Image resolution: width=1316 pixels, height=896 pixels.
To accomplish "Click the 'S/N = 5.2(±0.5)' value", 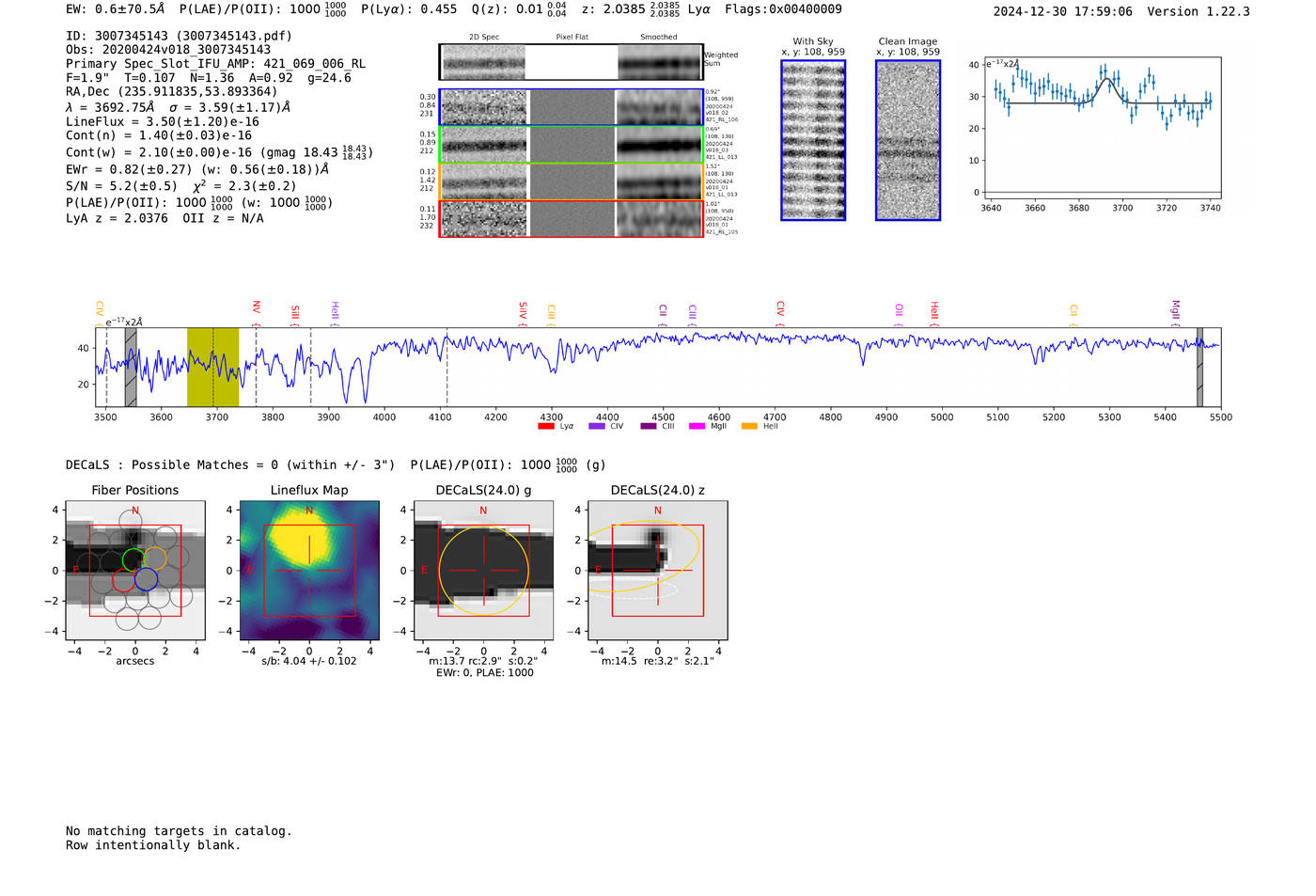I will tap(121, 186).
